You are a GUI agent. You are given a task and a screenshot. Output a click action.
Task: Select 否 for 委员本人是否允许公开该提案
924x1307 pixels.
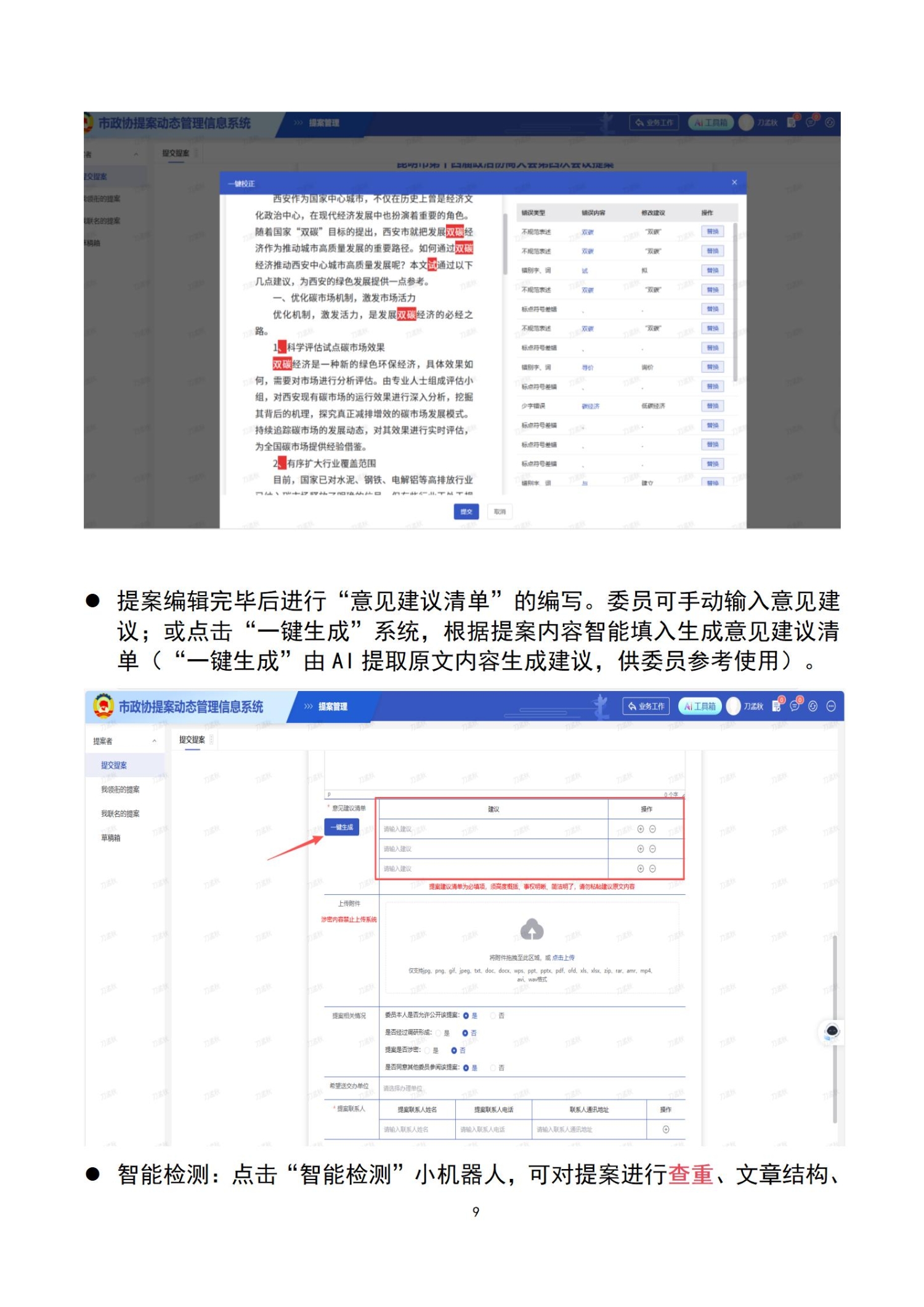(493, 1016)
